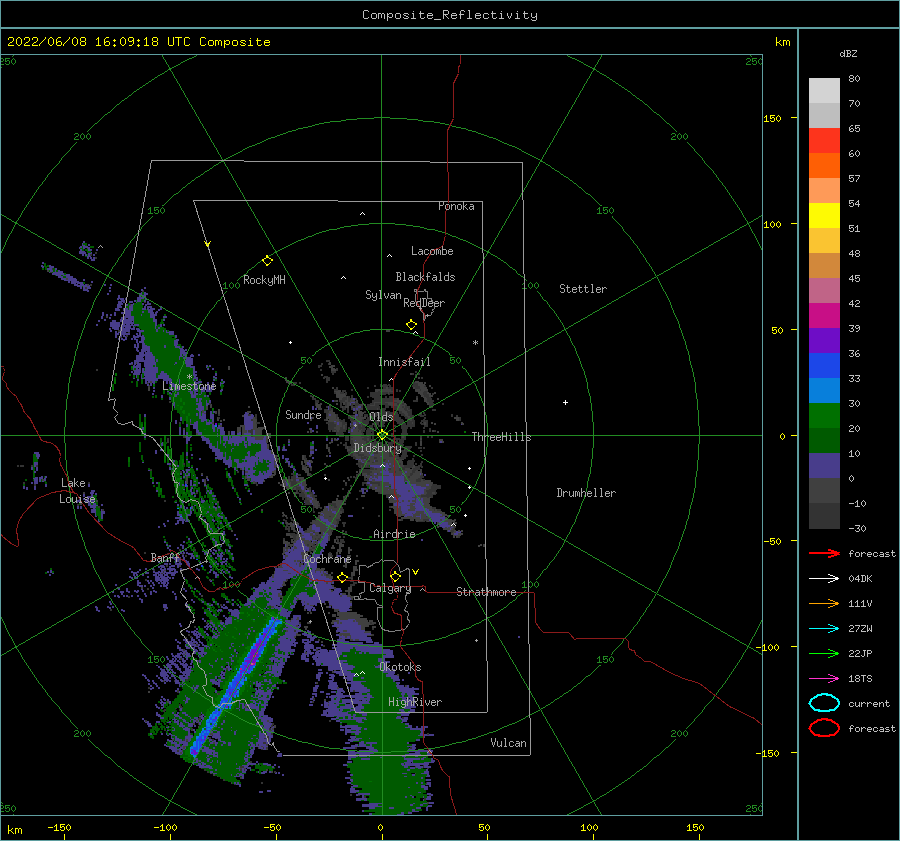Viewport: 900px width, 841px height.
Task: Select the slate purple 10–0 dBZ swatch
Action: [824, 466]
